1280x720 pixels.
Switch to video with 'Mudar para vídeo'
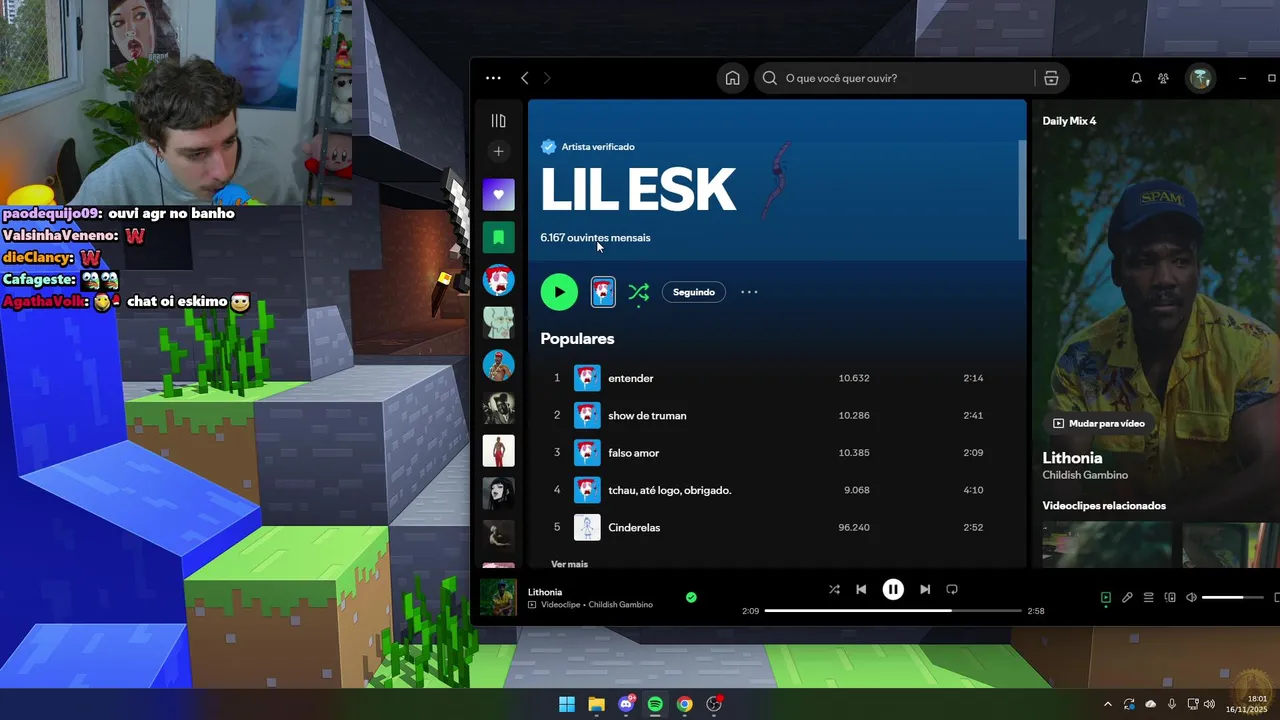1098,423
